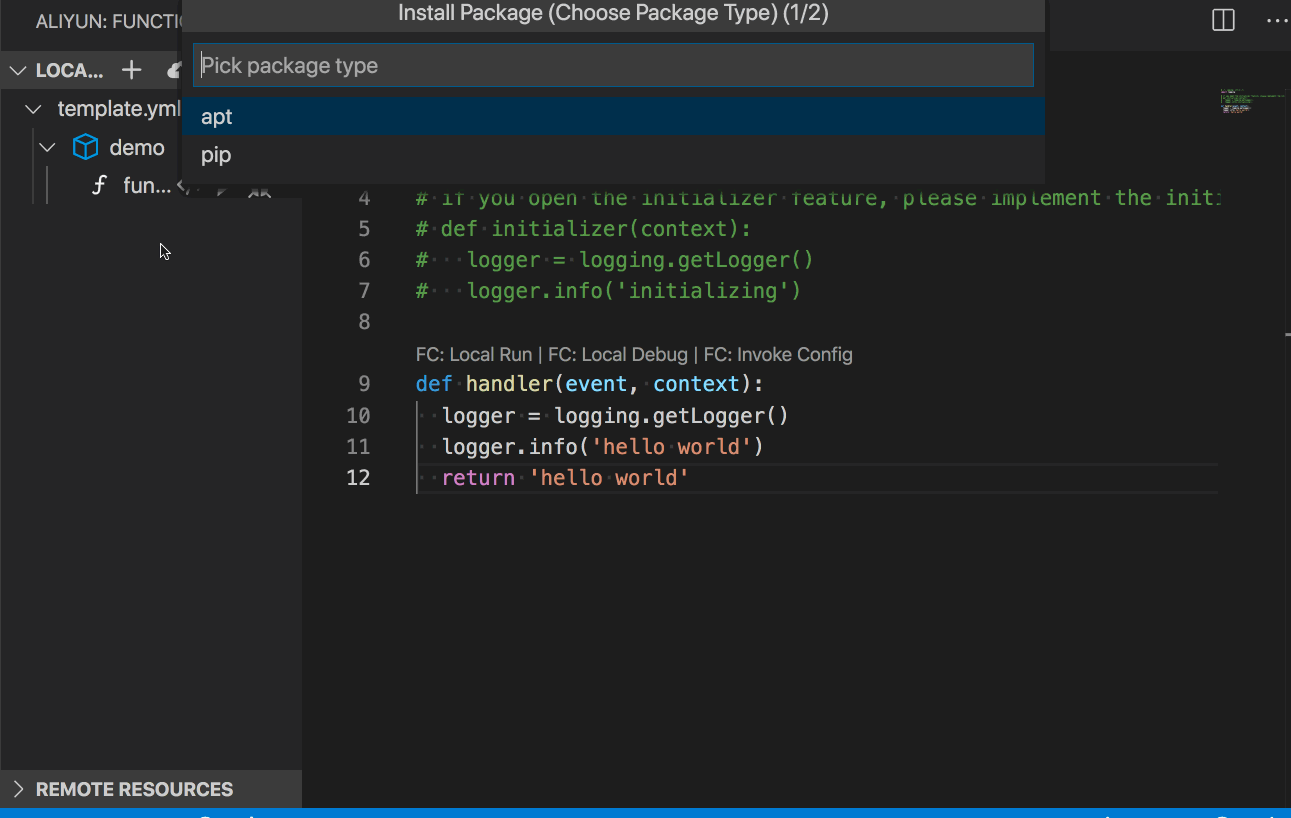1291x818 pixels.
Task: Open the editor More Actions ellipsis
Action: [x=1277, y=20]
